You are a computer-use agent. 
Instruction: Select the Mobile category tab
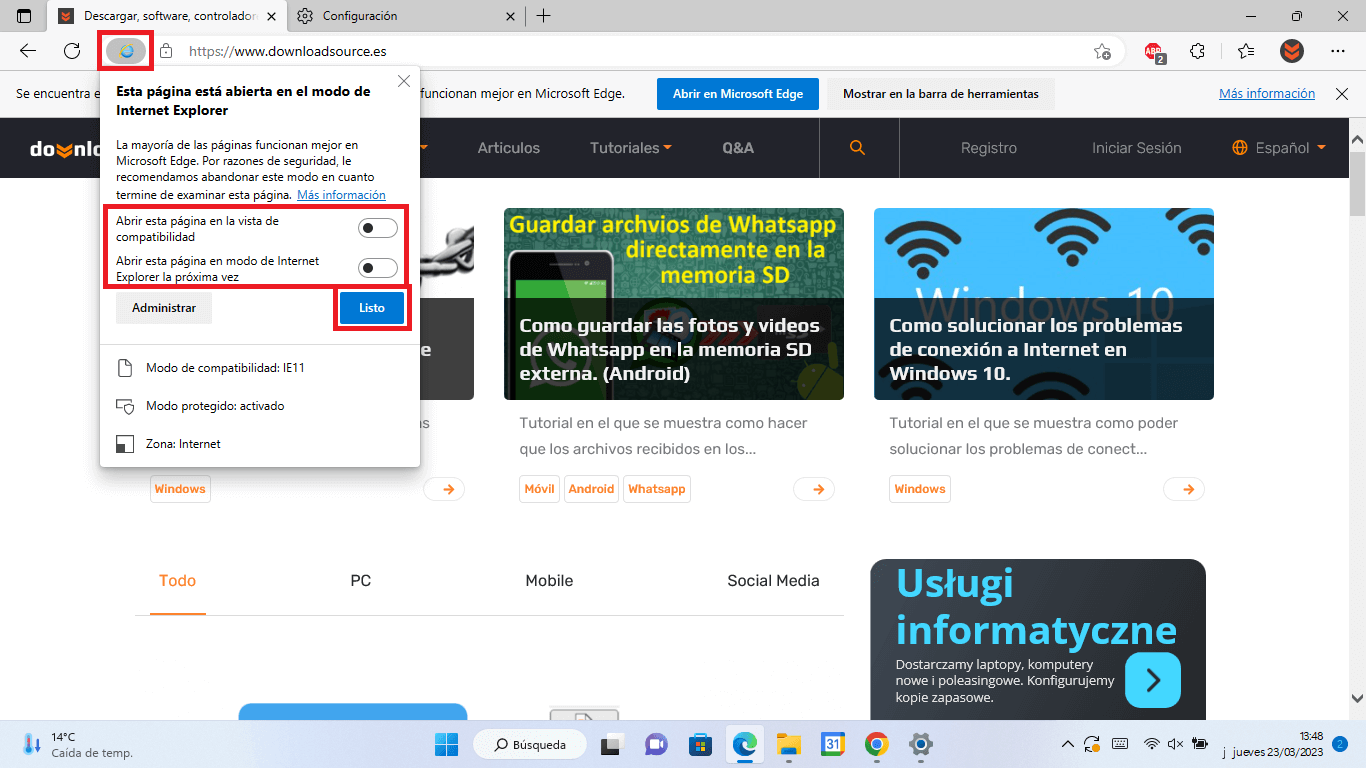pos(549,581)
